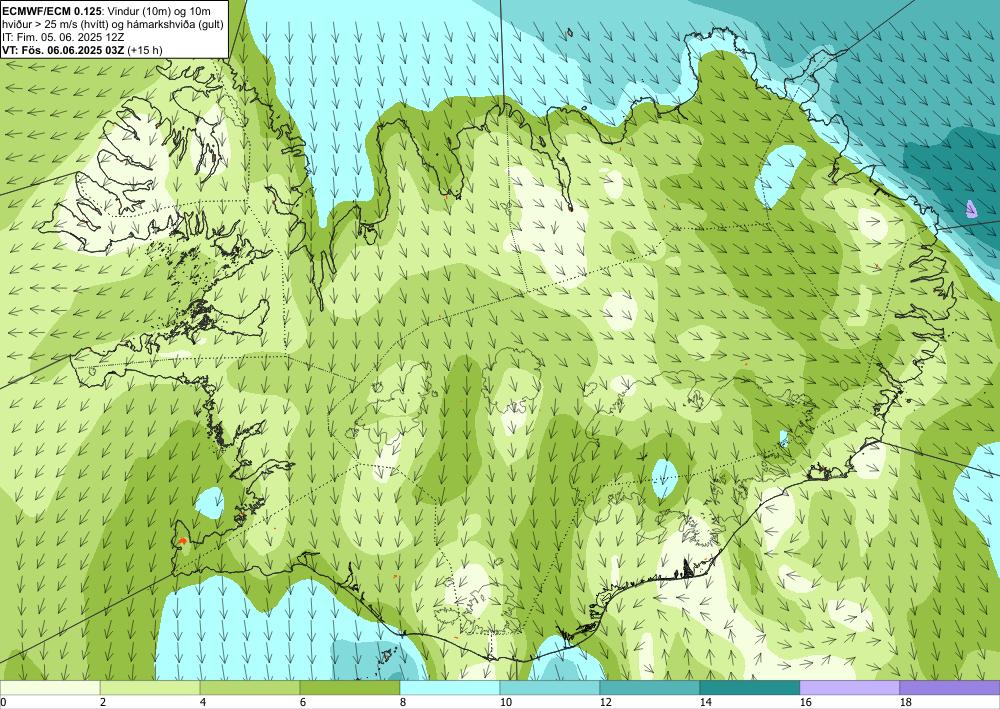This screenshot has height=709, width=1000.
Task: Click the 2–4 m/s light yellow-green legend swatch
Action: pos(150,687)
